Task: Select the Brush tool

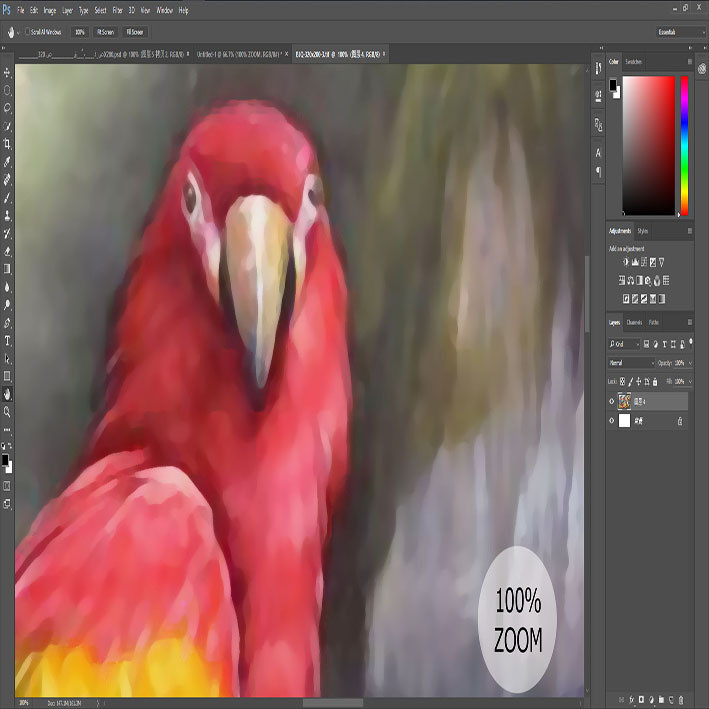Action: (7, 198)
